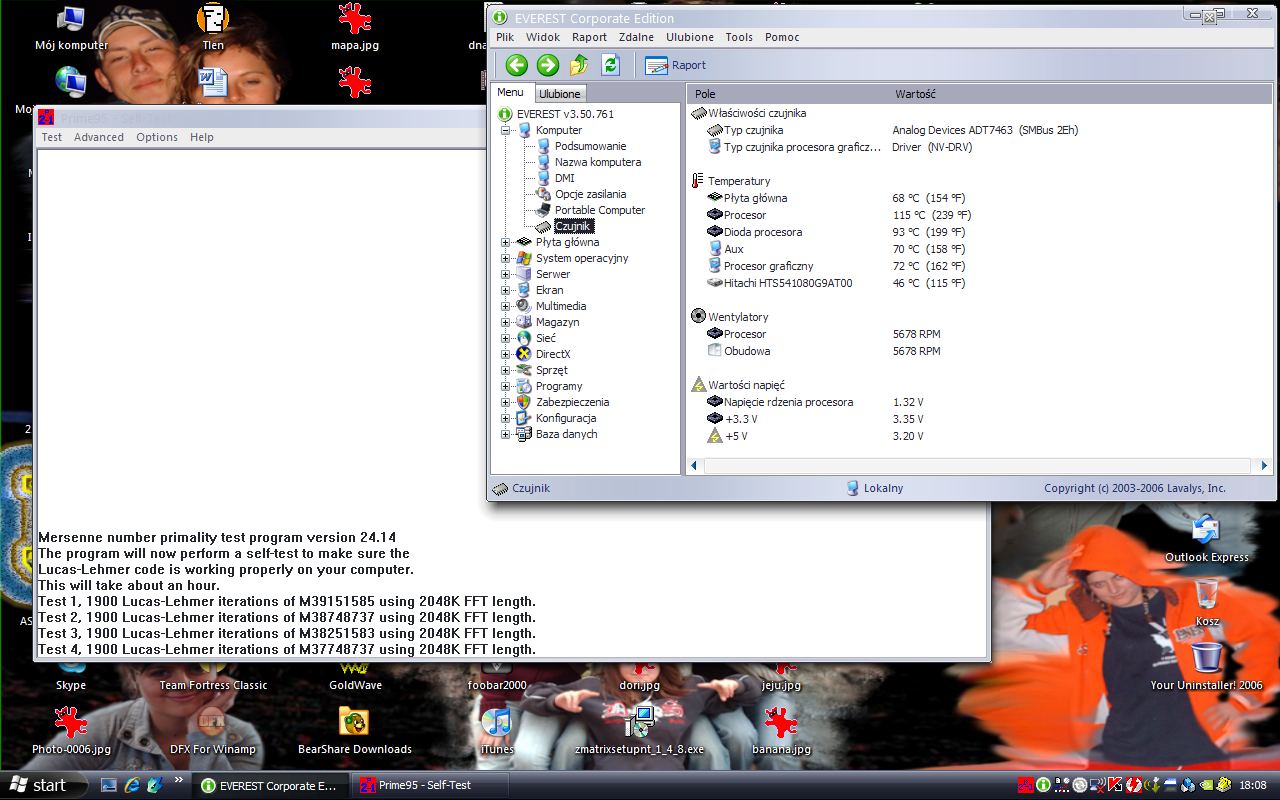The width and height of the screenshot is (1280, 800).
Task: Click the Wartość column header
Action: click(x=1080, y=94)
